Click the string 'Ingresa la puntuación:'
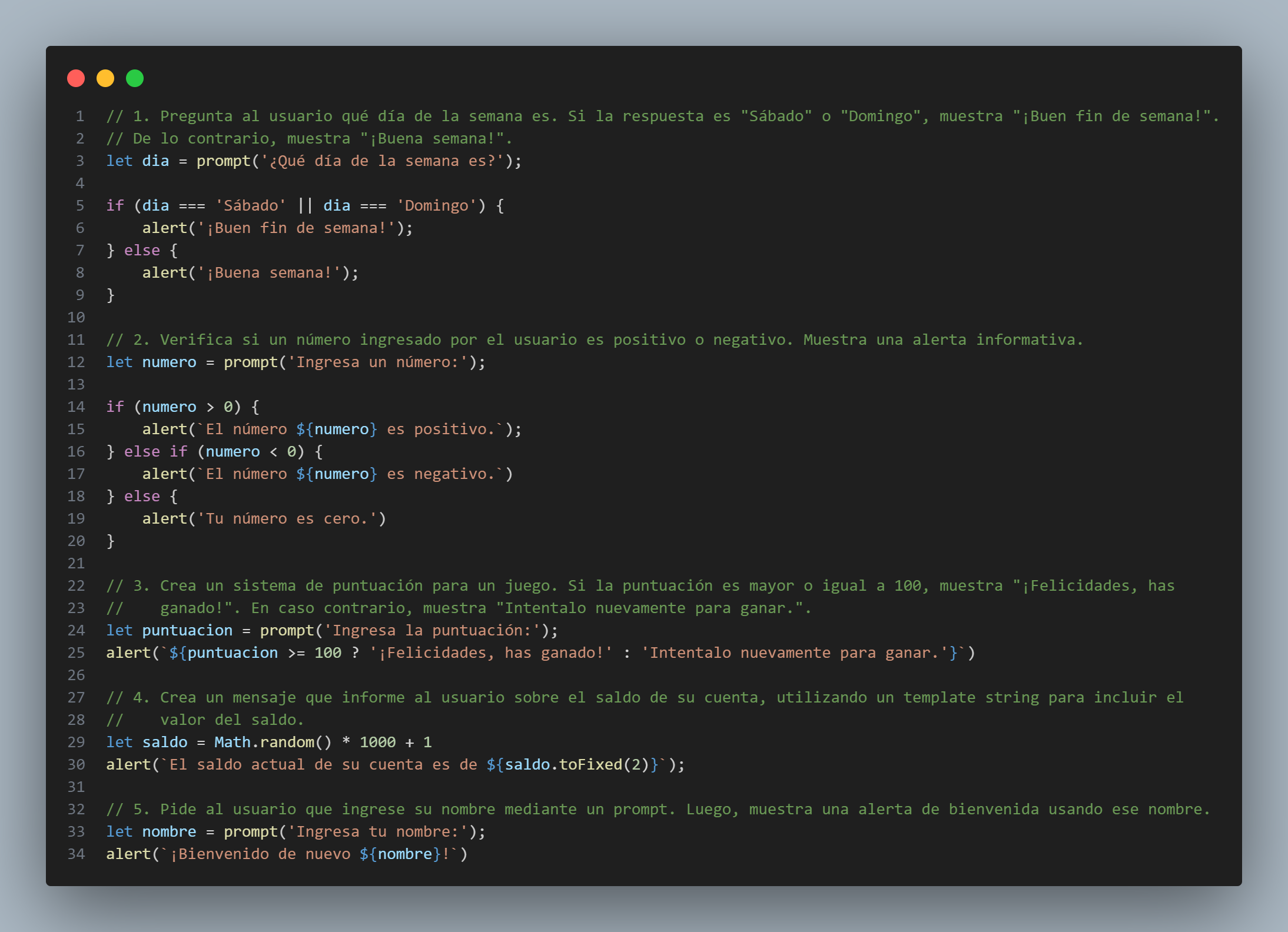 tap(432, 631)
